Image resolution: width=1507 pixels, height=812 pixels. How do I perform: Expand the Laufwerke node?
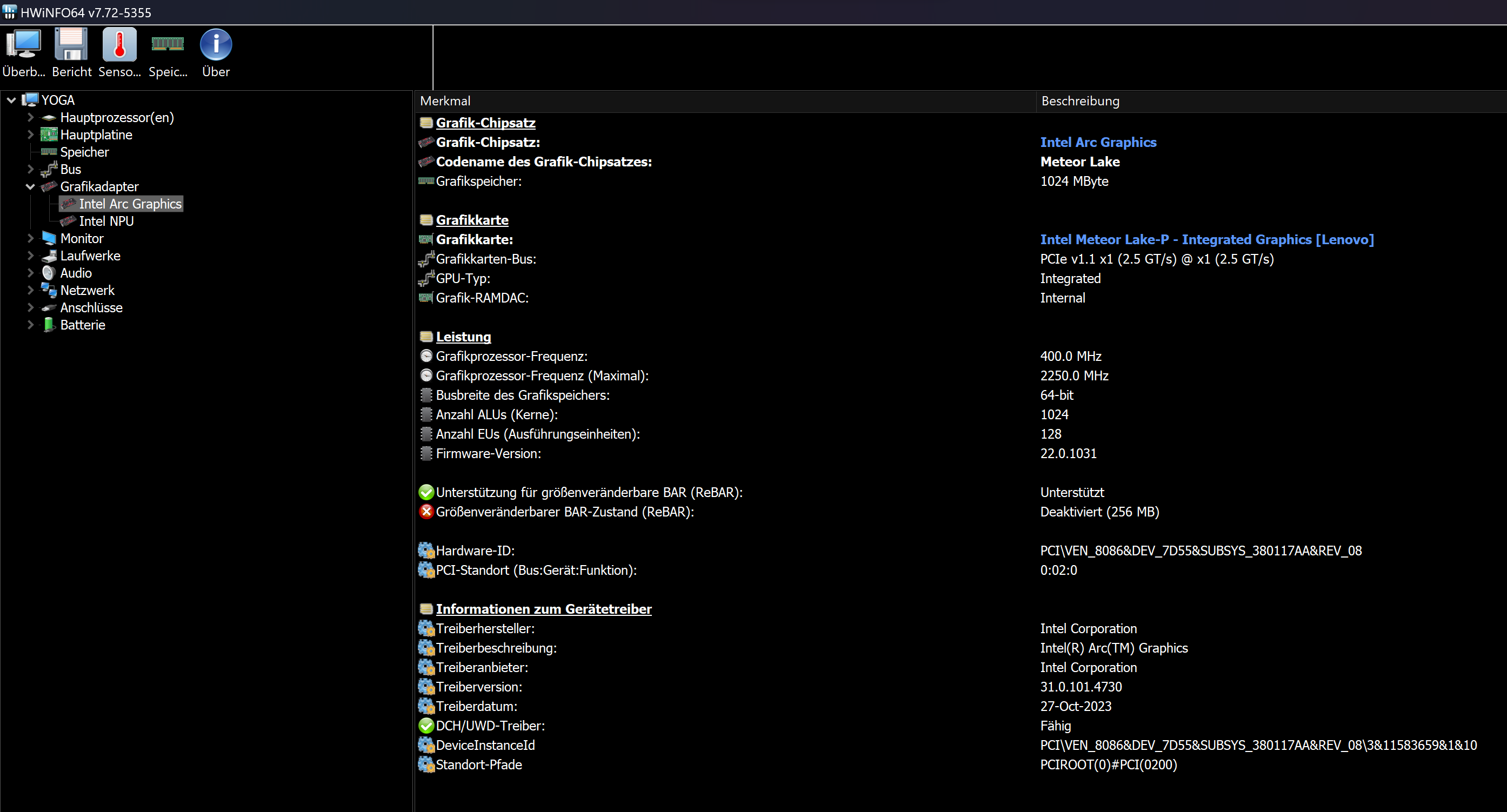(x=30, y=256)
